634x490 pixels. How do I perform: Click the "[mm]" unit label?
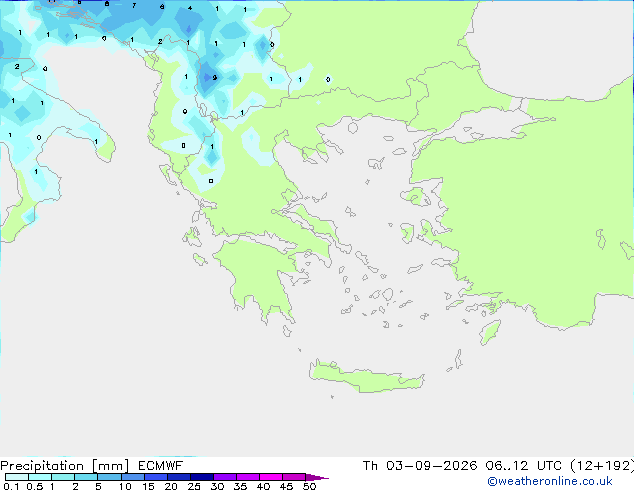click(x=110, y=466)
